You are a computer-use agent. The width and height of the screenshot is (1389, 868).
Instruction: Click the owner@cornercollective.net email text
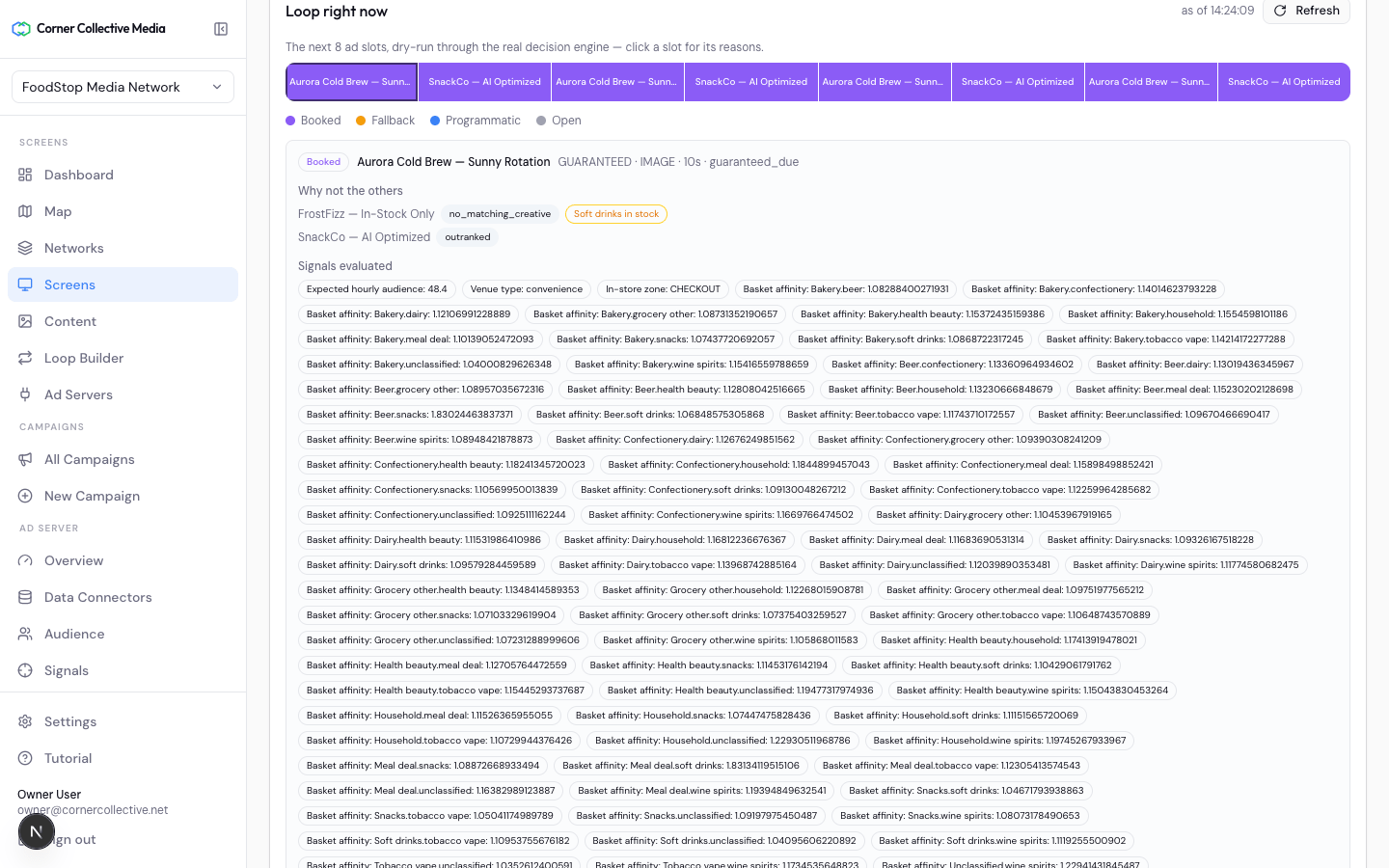(x=93, y=810)
